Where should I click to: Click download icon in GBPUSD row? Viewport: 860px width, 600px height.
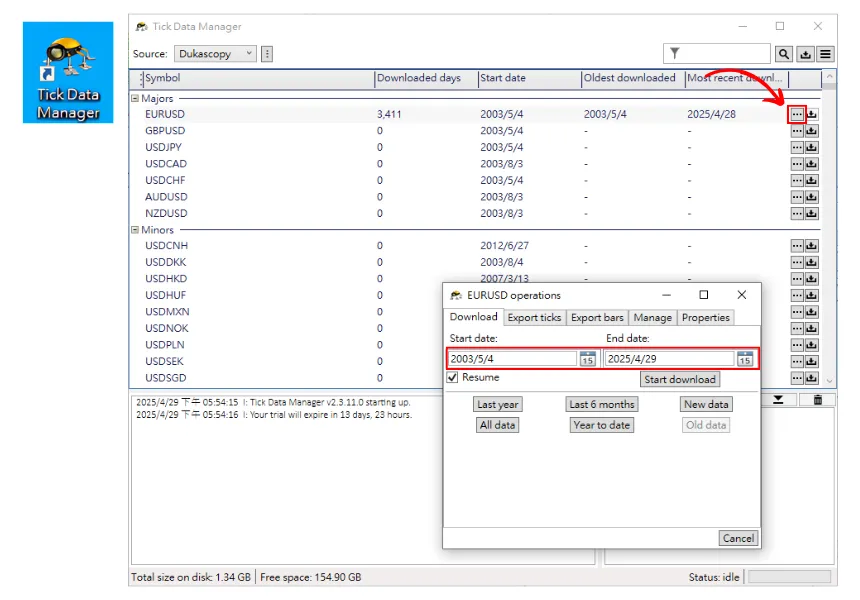click(812, 131)
